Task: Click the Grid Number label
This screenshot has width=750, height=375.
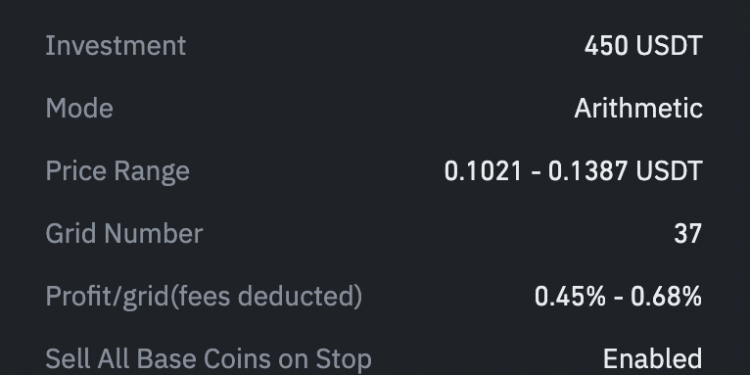Action: click(x=124, y=234)
